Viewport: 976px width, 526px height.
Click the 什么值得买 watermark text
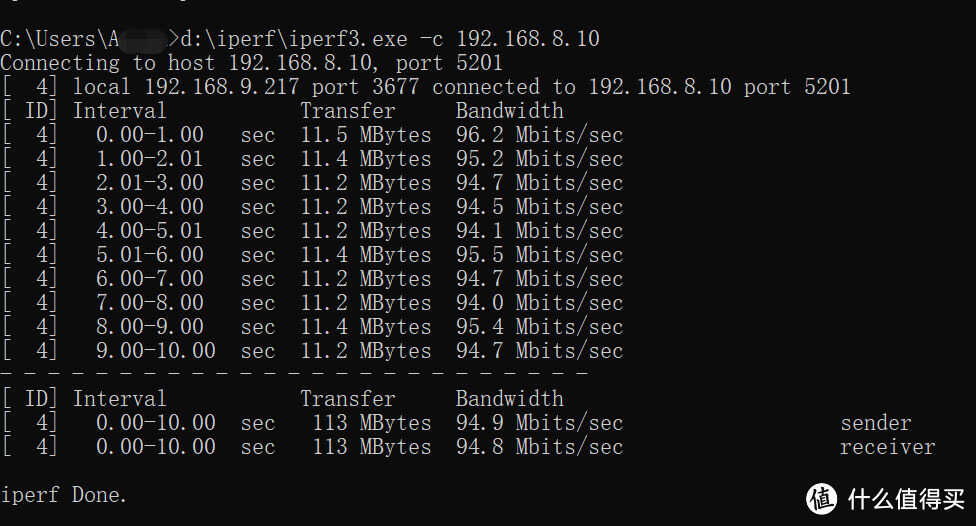(x=906, y=498)
